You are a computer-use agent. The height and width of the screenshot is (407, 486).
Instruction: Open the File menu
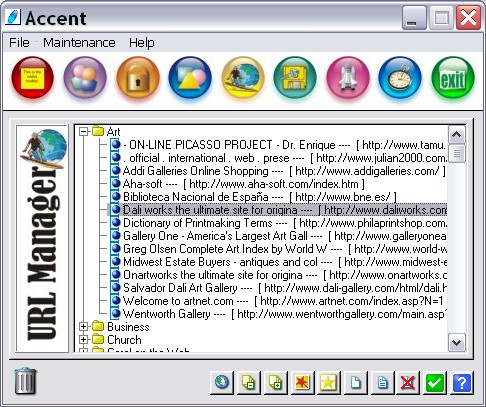click(x=19, y=43)
